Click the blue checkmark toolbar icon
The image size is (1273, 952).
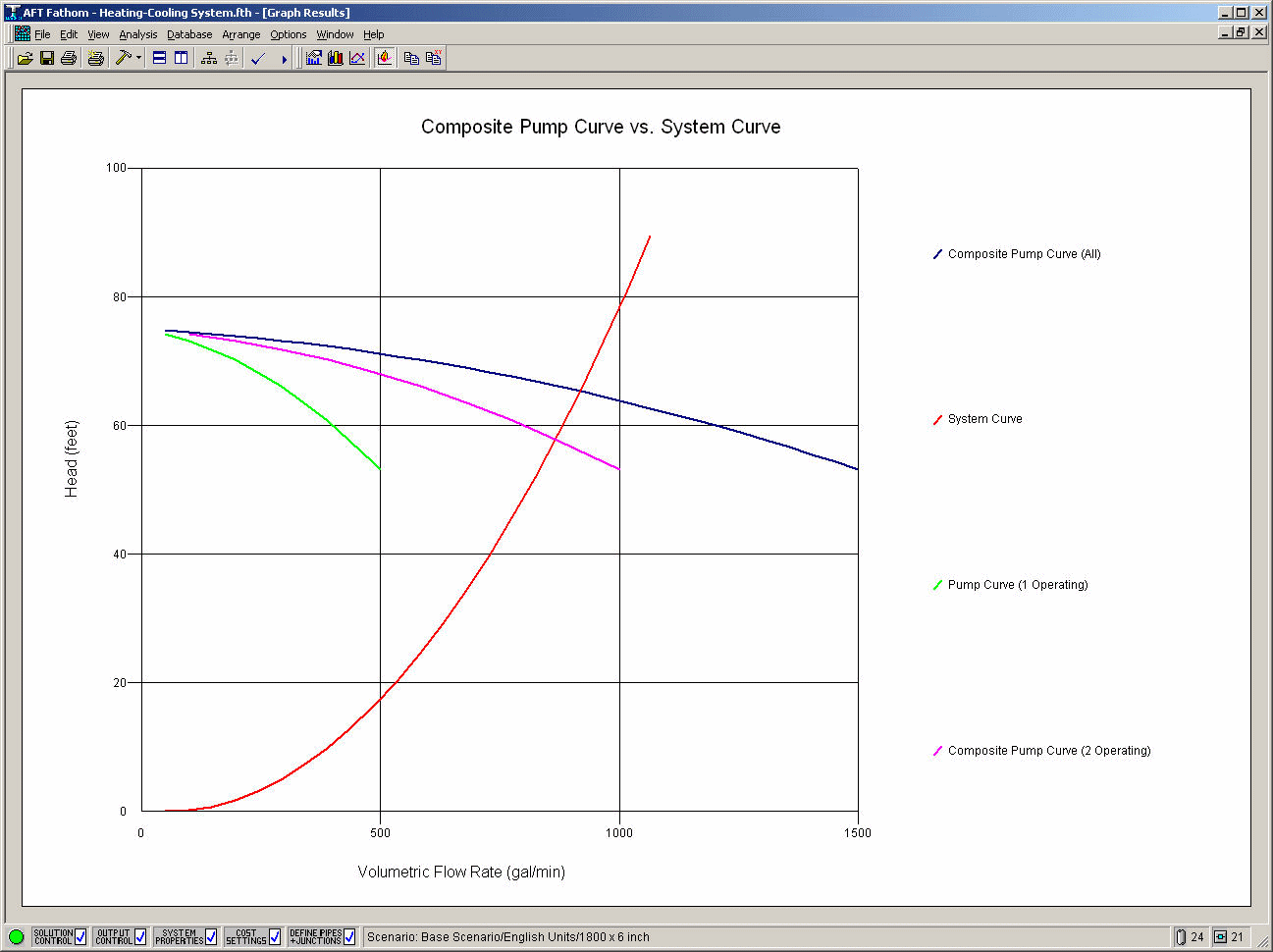pos(258,59)
